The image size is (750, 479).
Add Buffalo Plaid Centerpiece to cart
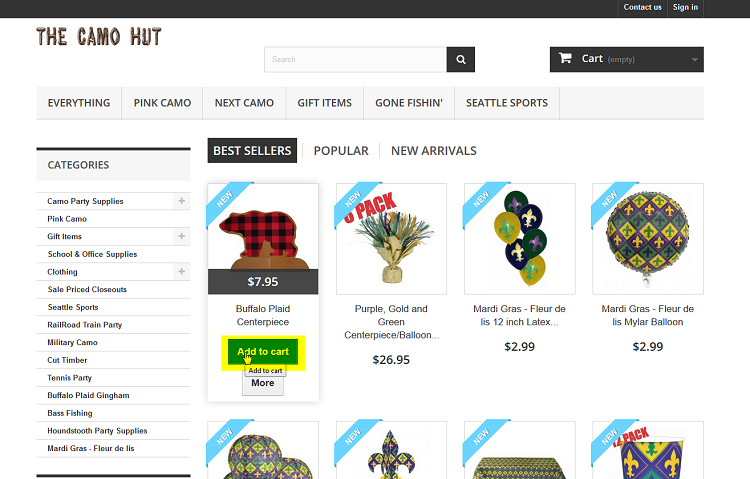point(263,352)
